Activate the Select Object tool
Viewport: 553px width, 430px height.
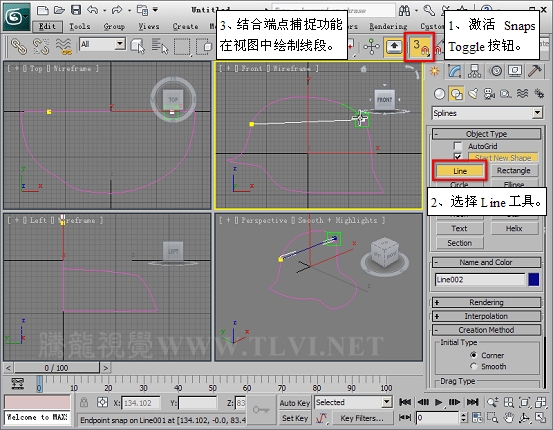tap(138, 47)
